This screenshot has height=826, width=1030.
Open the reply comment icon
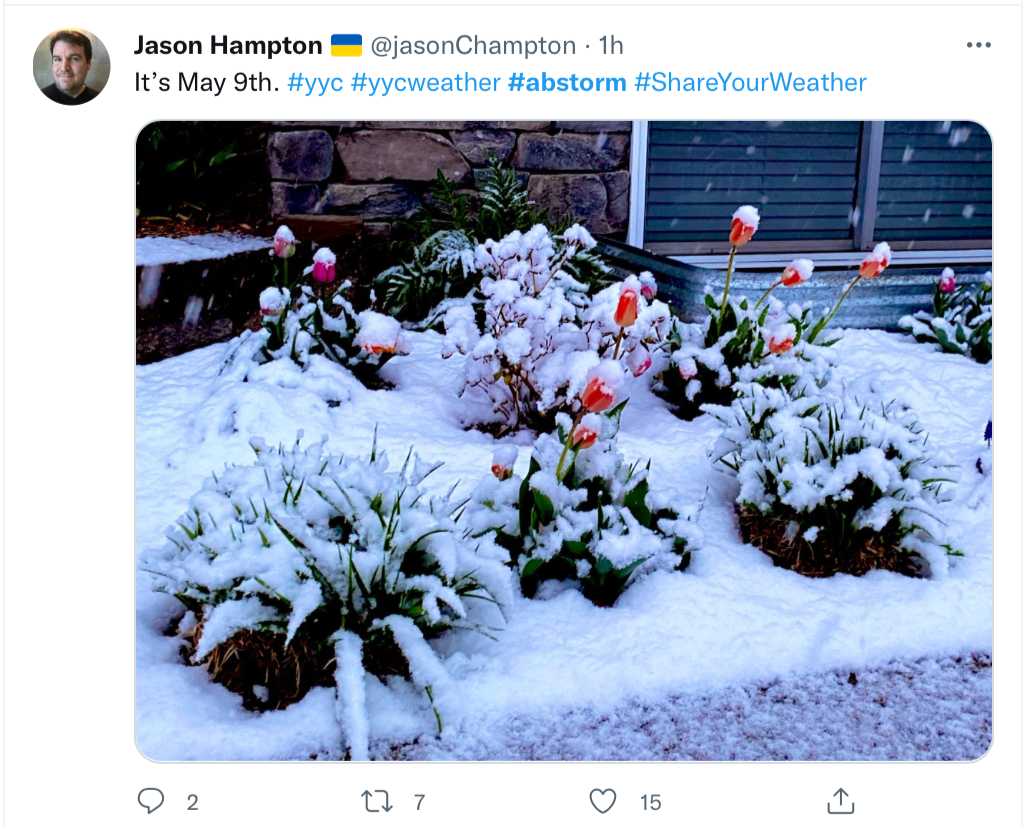[x=150, y=801]
